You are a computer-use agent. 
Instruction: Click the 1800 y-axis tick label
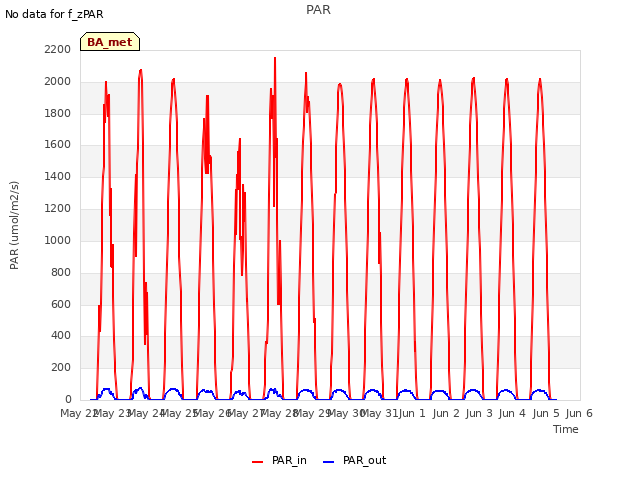[x=58, y=113]
